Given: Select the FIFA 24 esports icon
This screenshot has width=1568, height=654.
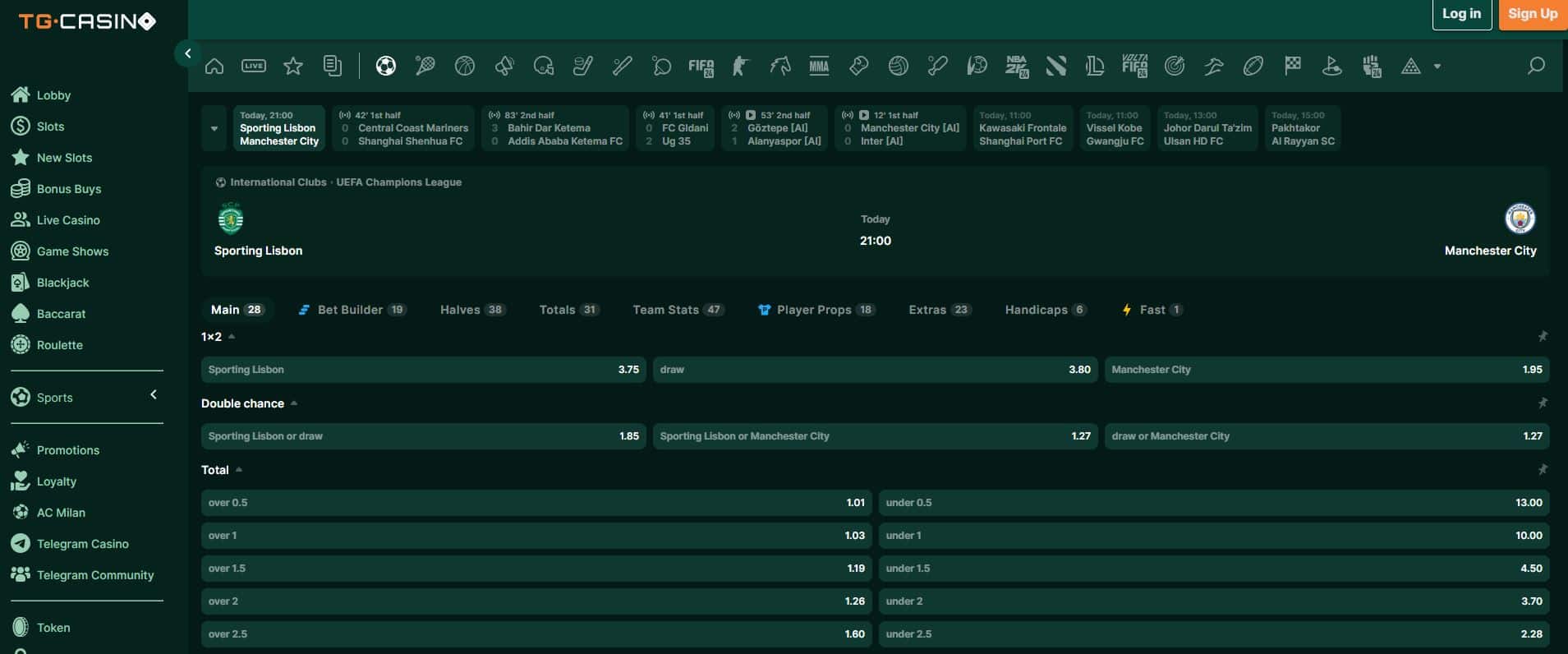Looking at the screenshot, I should coord(701,67).
